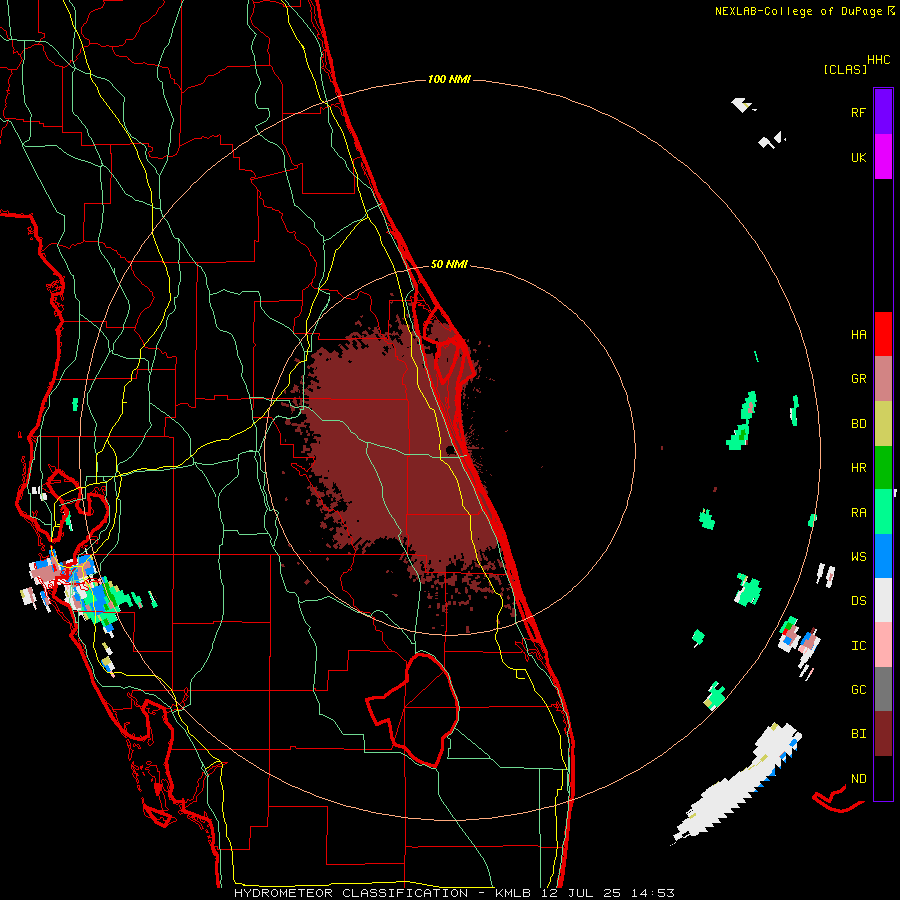The height and width of the screenshot is (900, 900).
Task: Select the GR graupel legend swatch
Action: tap(883, 378)
